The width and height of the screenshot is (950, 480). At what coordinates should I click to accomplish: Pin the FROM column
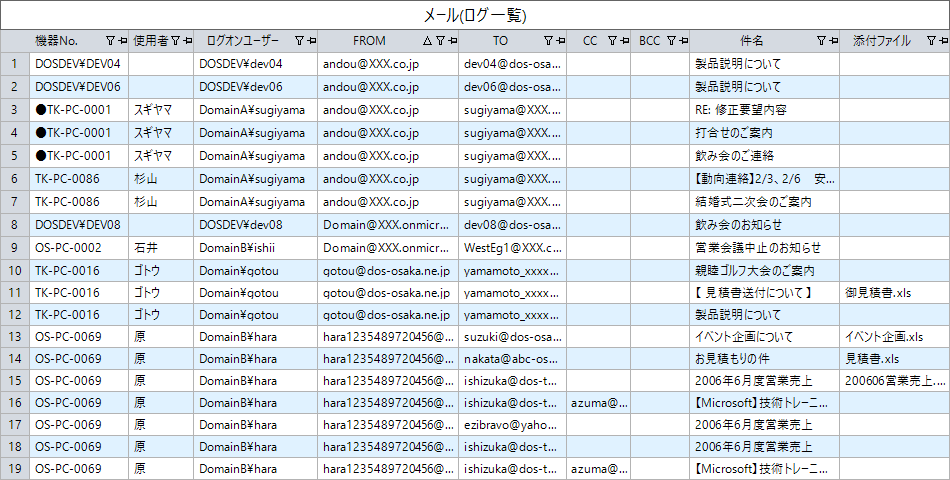pos(453,41)
